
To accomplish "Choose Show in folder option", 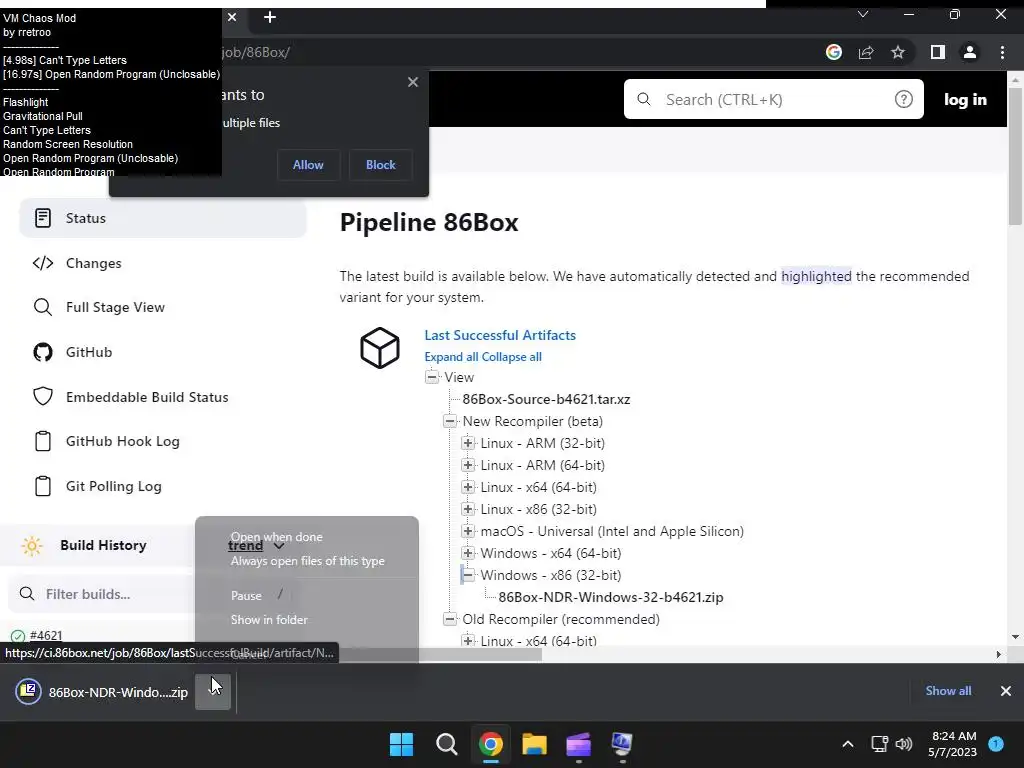I will point(269,620).
